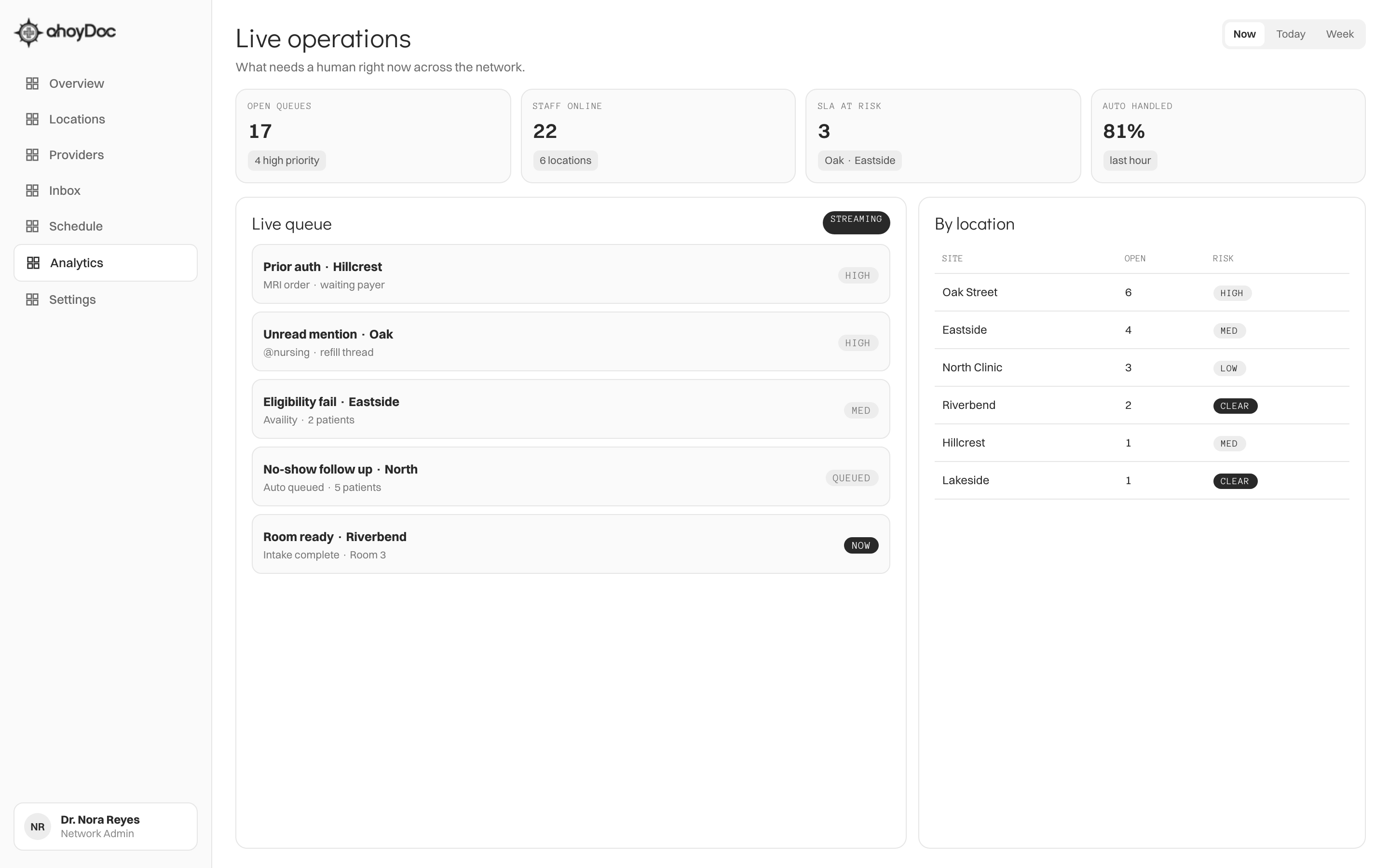Click the SITE column header
The width and height of the screenshot is (1389, 868).
pos(952,259)
